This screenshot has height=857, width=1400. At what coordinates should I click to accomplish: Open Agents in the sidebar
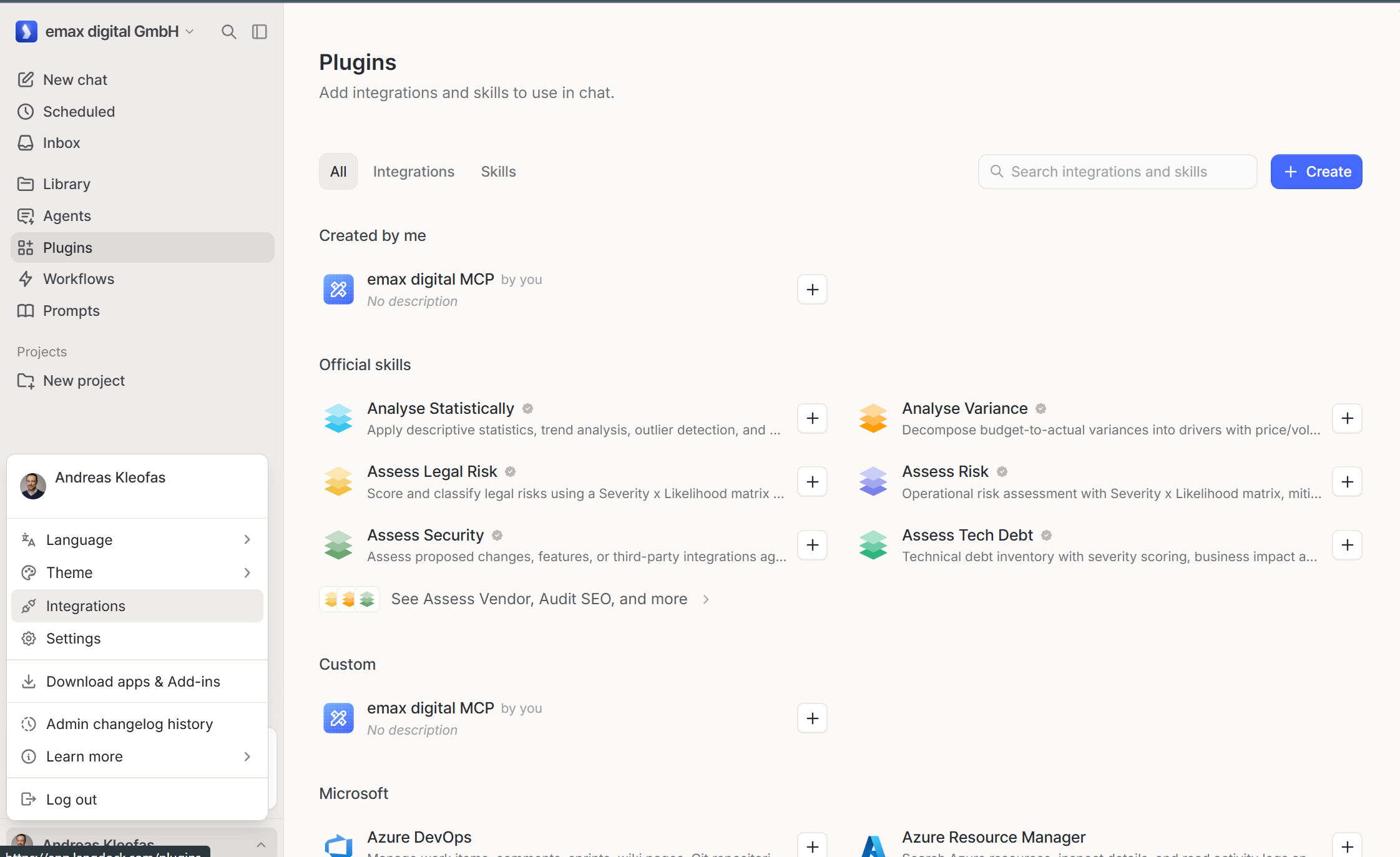142,216
